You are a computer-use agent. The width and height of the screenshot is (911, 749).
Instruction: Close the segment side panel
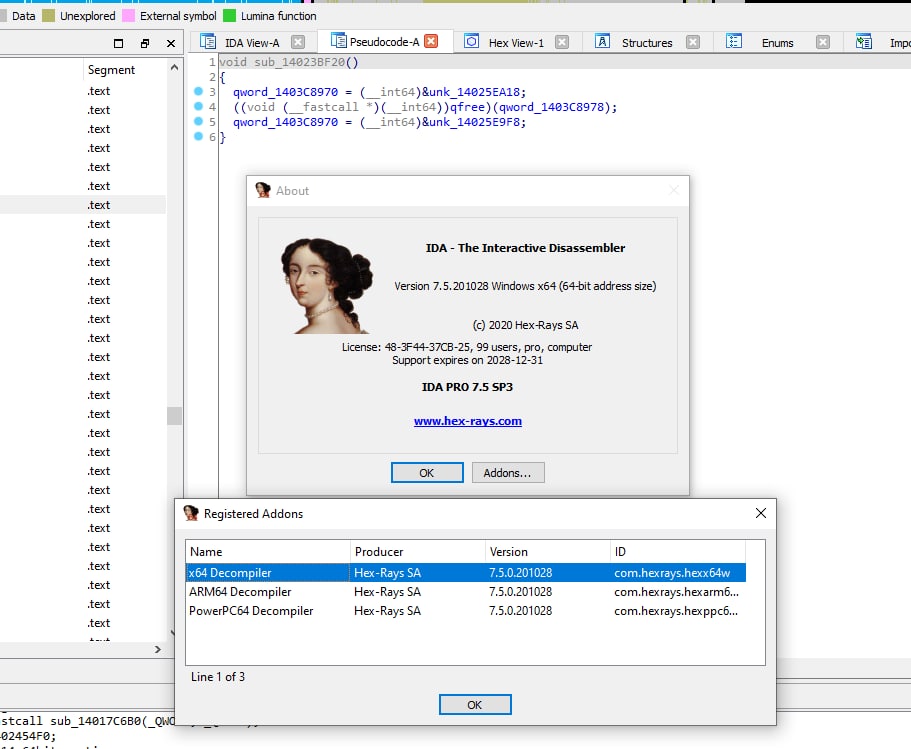click(171, 43)
